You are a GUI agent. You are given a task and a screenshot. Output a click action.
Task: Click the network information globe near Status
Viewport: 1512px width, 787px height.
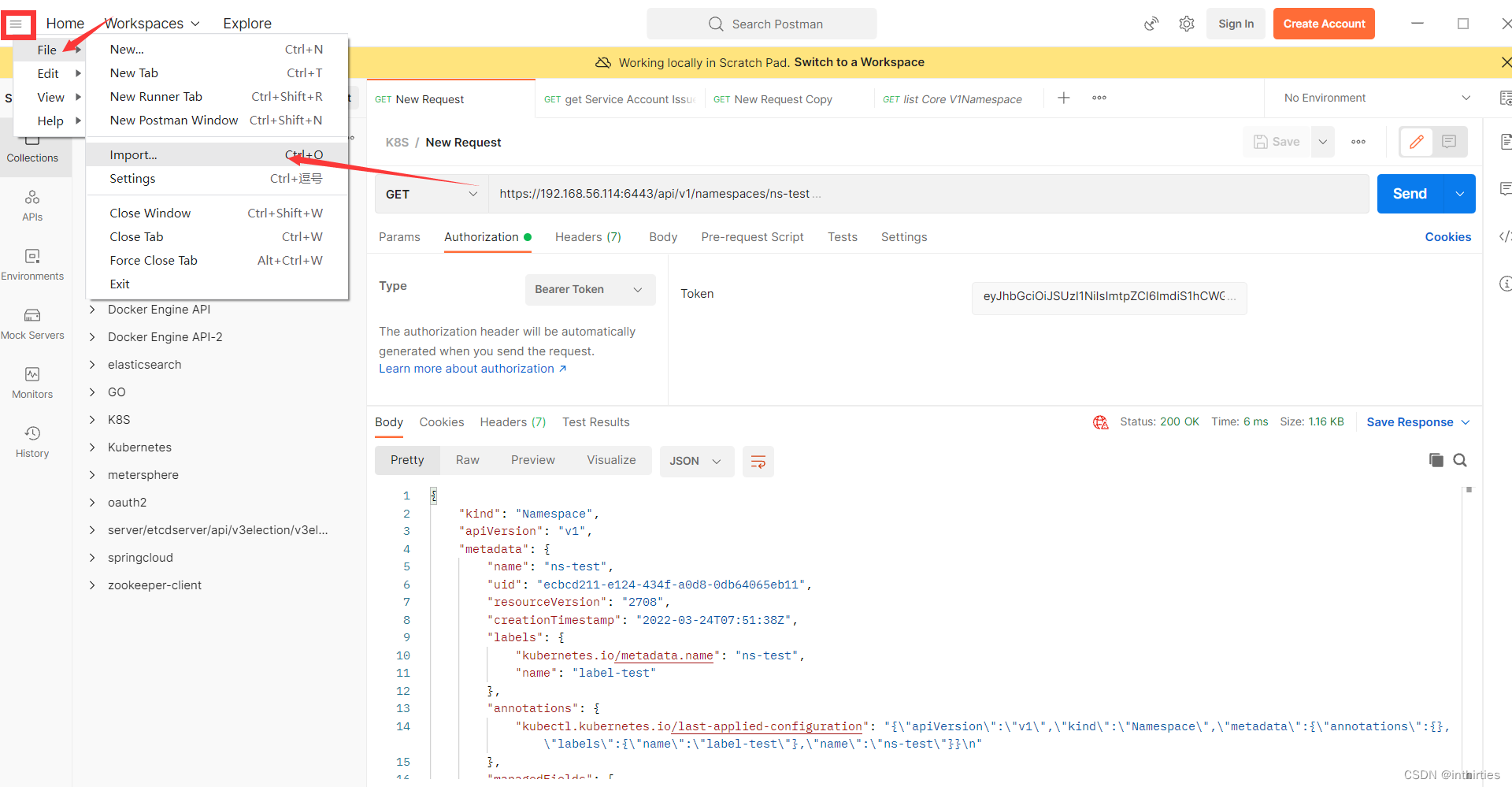click(1100, 422)
